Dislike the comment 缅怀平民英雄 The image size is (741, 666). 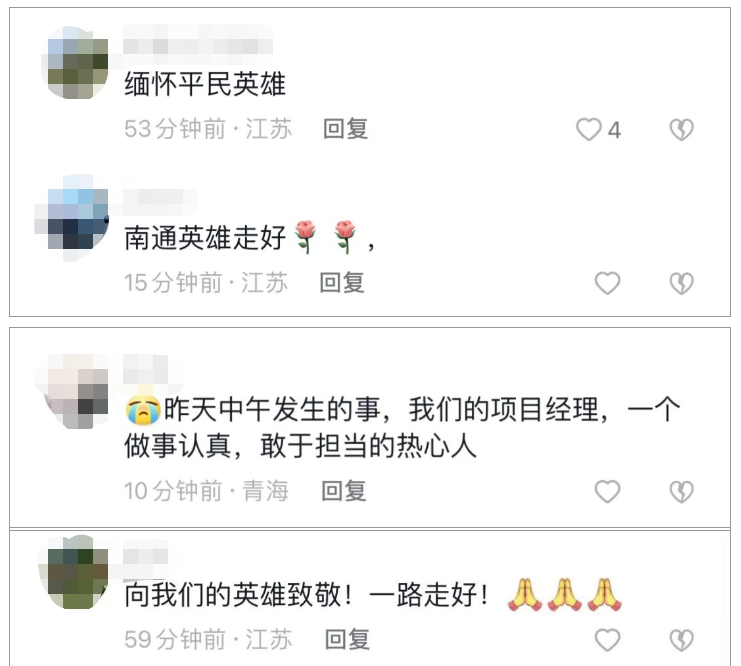[681, 130]
